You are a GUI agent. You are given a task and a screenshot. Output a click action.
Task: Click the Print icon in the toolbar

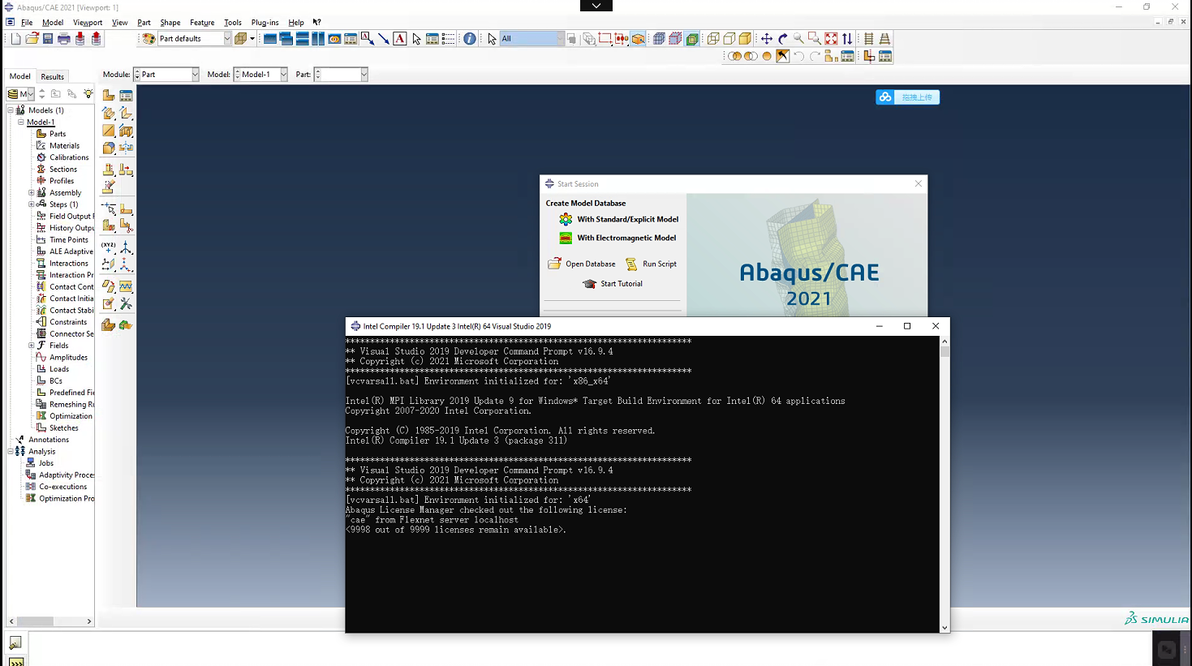point(64,39)
